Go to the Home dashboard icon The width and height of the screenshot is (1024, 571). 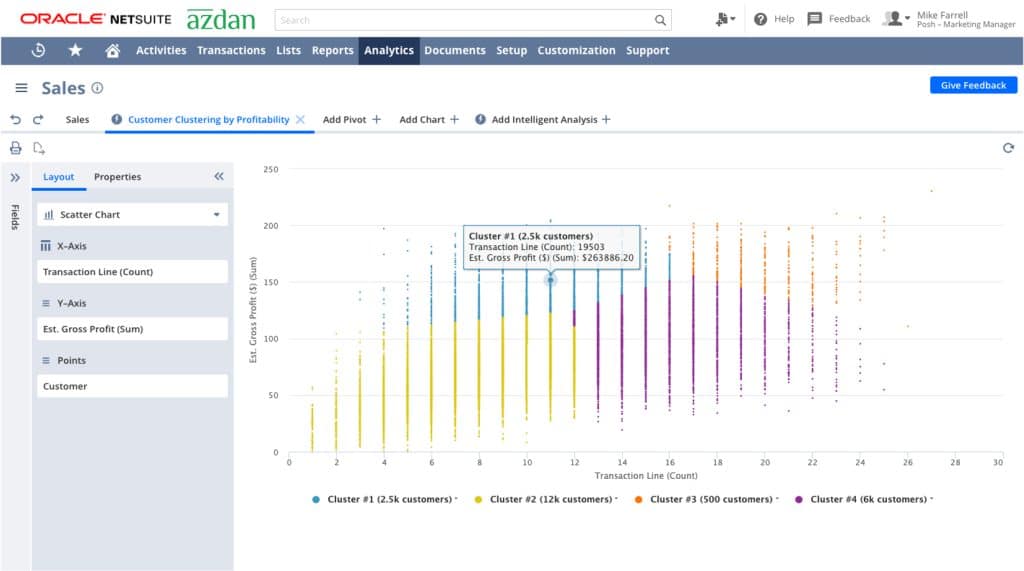[112, 50]
